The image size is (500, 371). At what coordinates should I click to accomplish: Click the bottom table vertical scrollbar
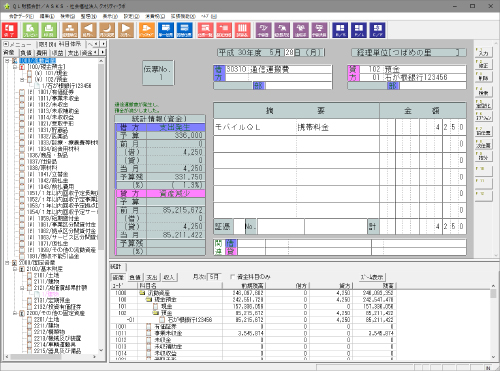[493, 321]
